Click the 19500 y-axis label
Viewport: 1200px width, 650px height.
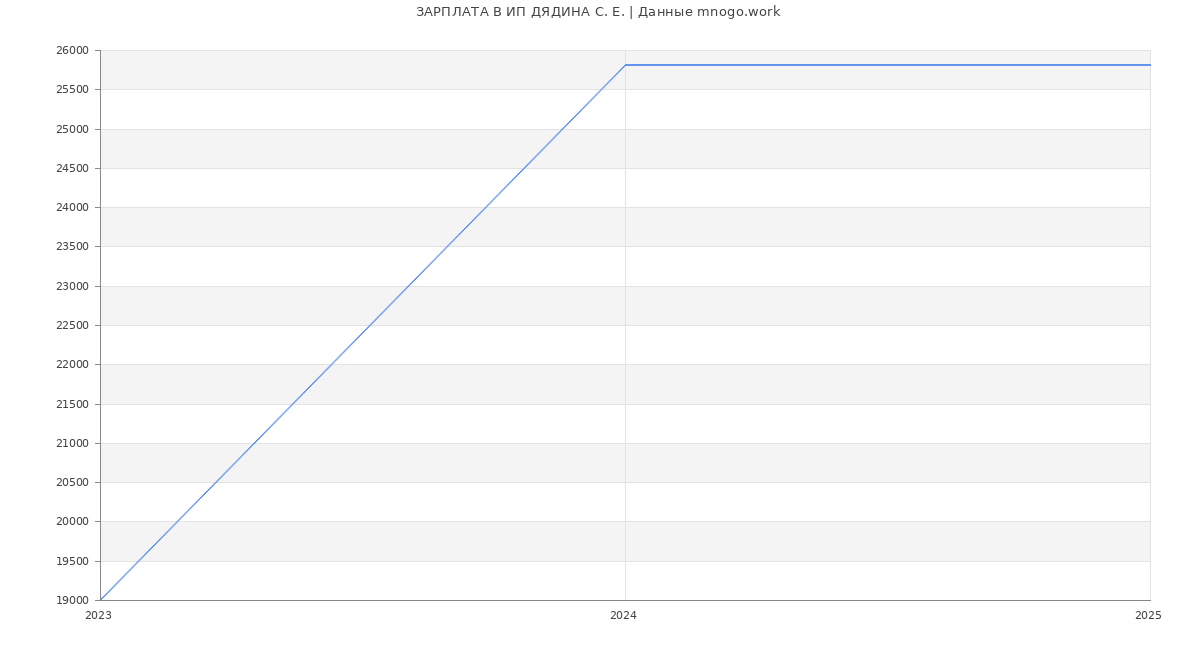[72, 562]
